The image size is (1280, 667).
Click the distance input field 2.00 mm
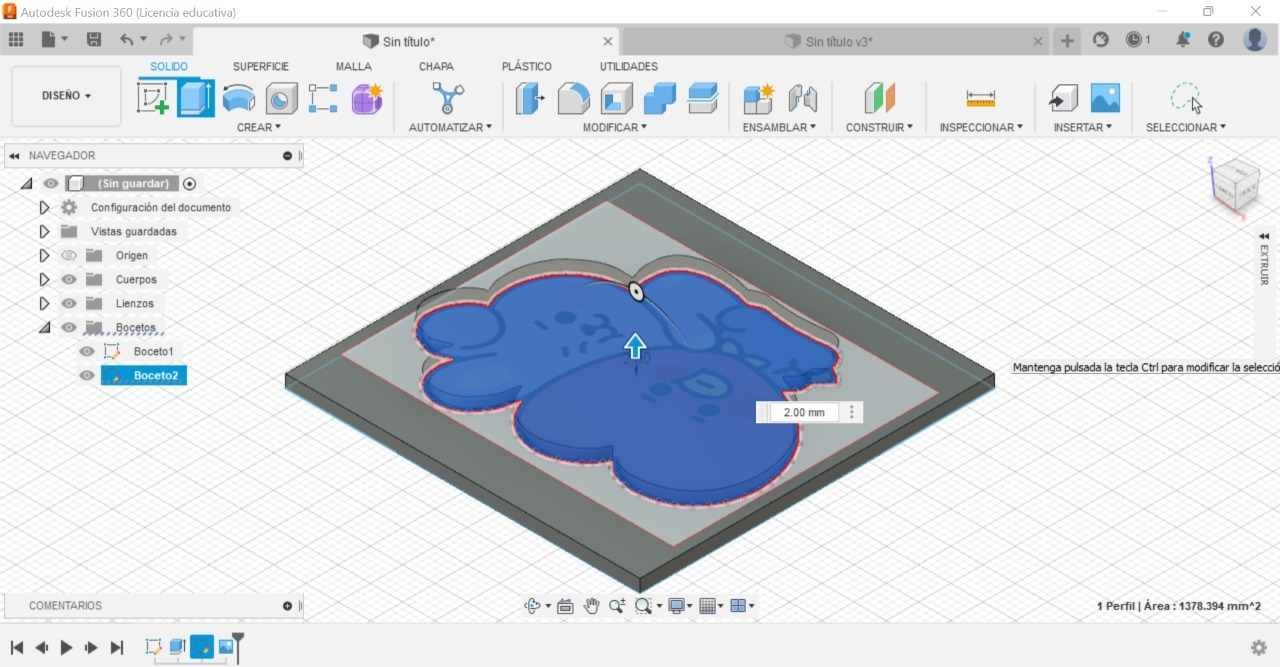pyautogui.click(x=804, y=412)
